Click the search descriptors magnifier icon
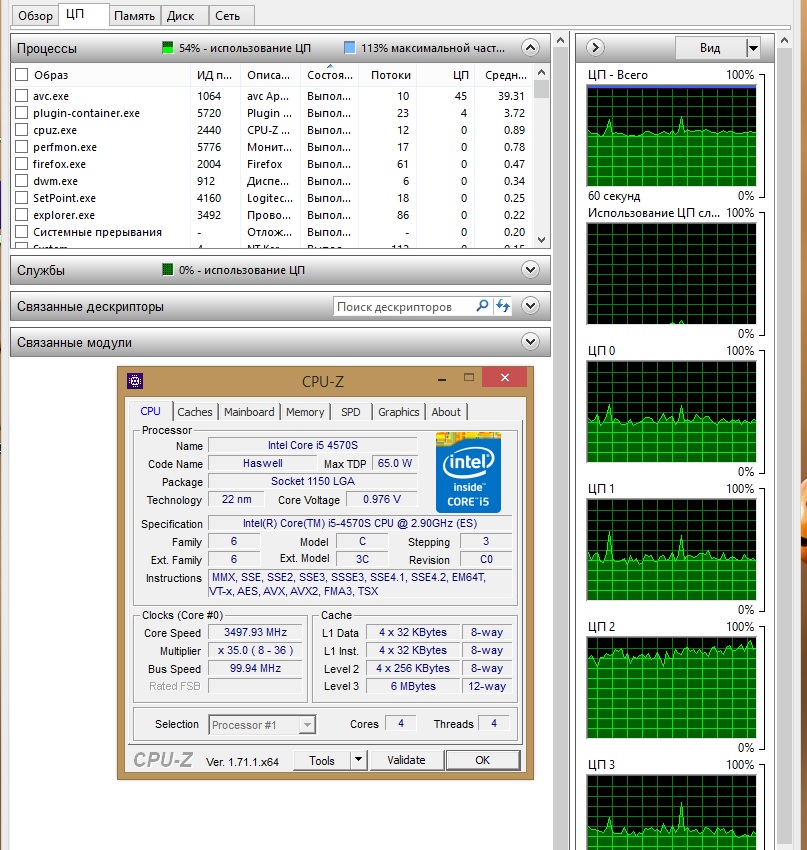Image resolution: width=807 pixels, height=850 pixels. [x=482, y=306]
